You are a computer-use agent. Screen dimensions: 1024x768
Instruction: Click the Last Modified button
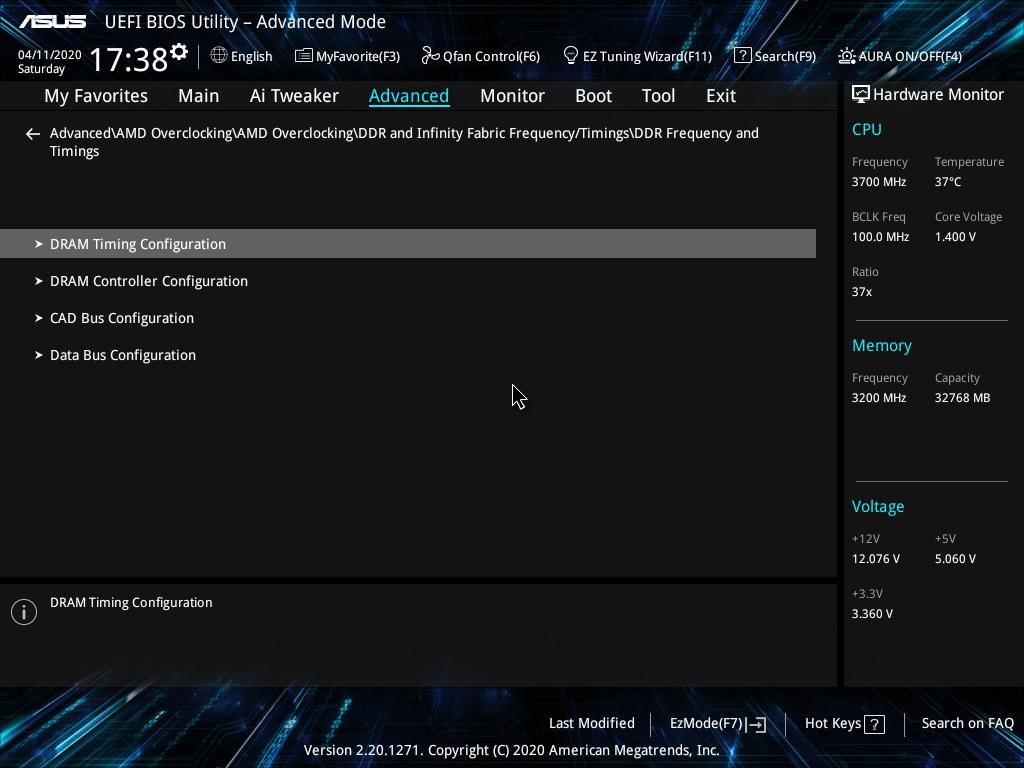592,723
